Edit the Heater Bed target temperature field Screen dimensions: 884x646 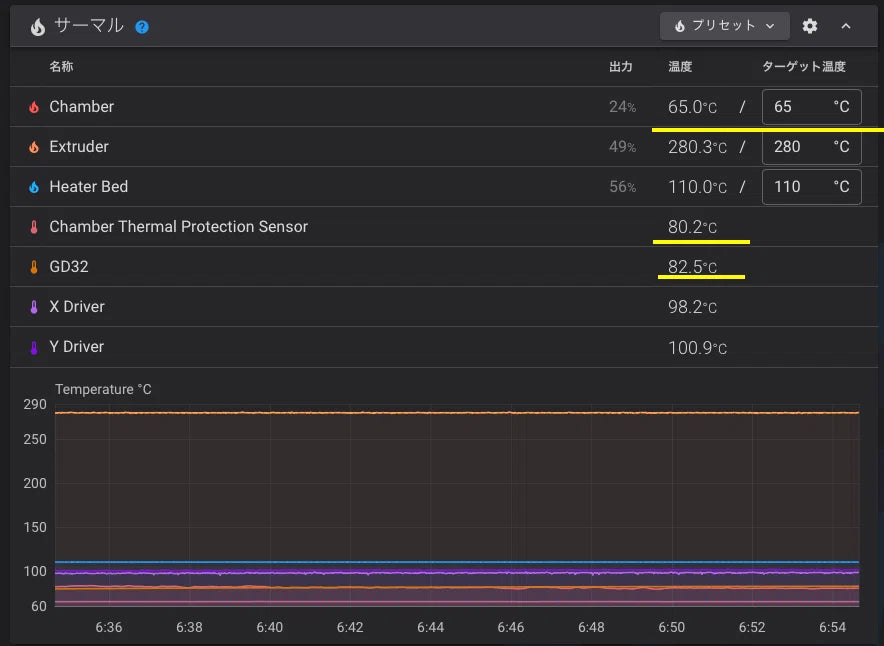(811, 187)
